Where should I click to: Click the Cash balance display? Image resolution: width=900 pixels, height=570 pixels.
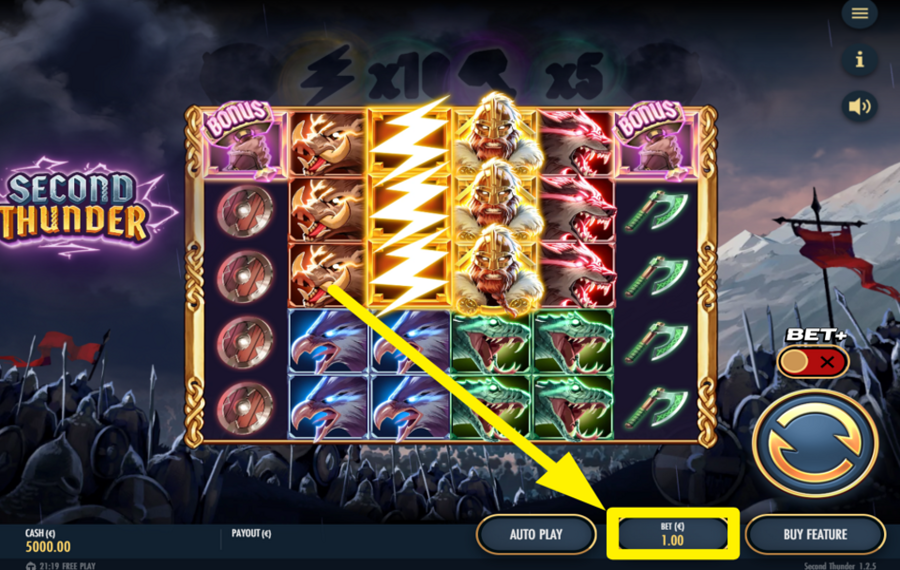click(48, 541)
